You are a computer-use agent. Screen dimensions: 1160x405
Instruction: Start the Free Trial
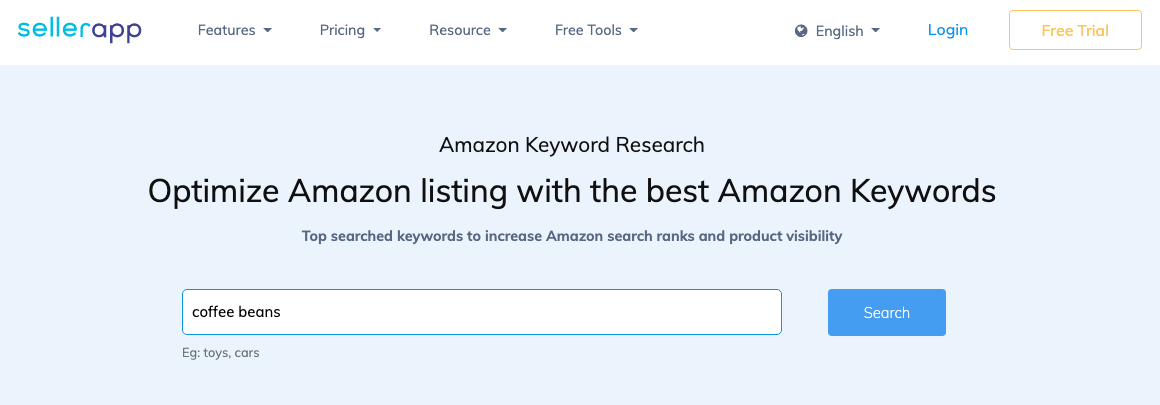tap(1075, 30)
